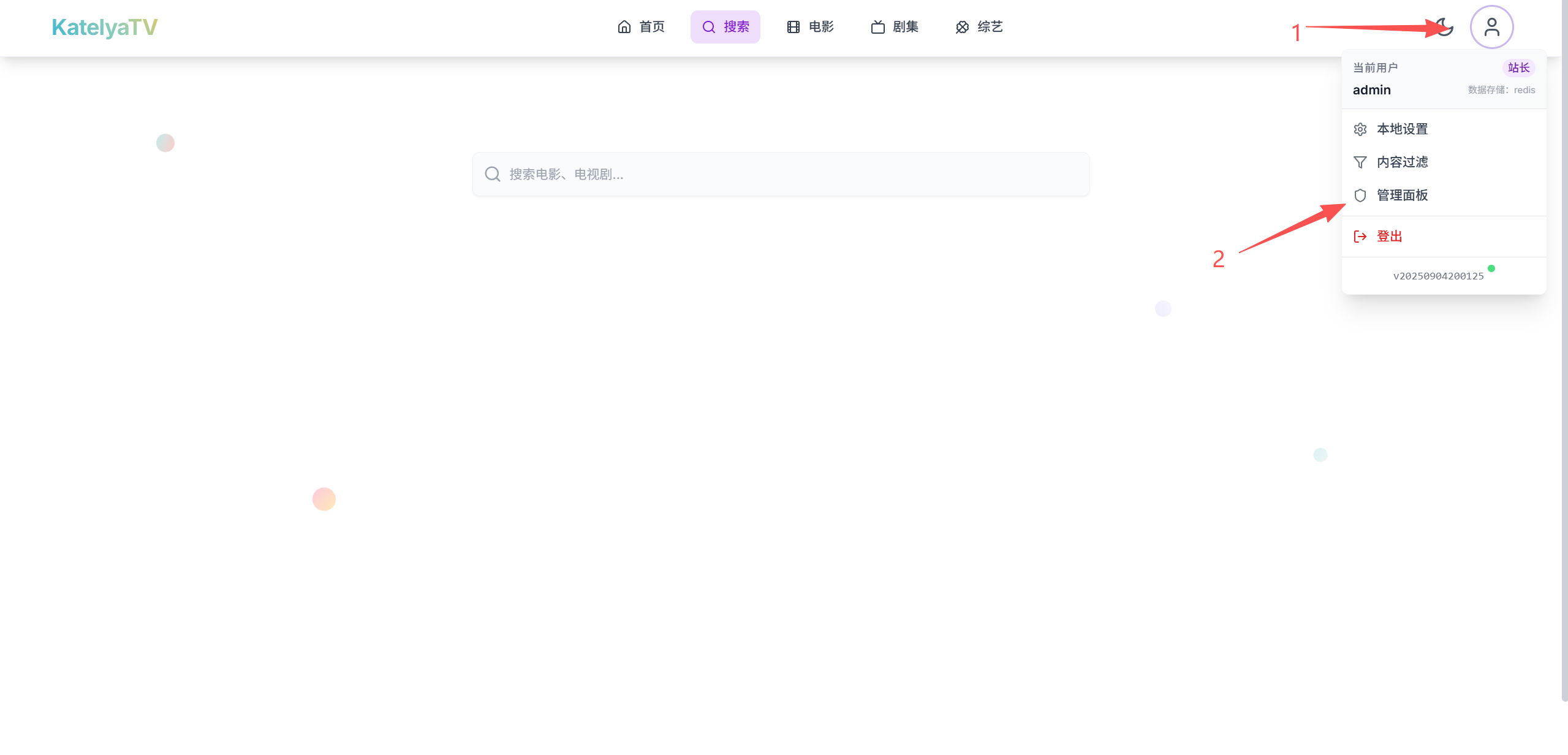1568x755 pixels.
Task: Click the variety show icon beside 综艺
Action: coord(962,27)
